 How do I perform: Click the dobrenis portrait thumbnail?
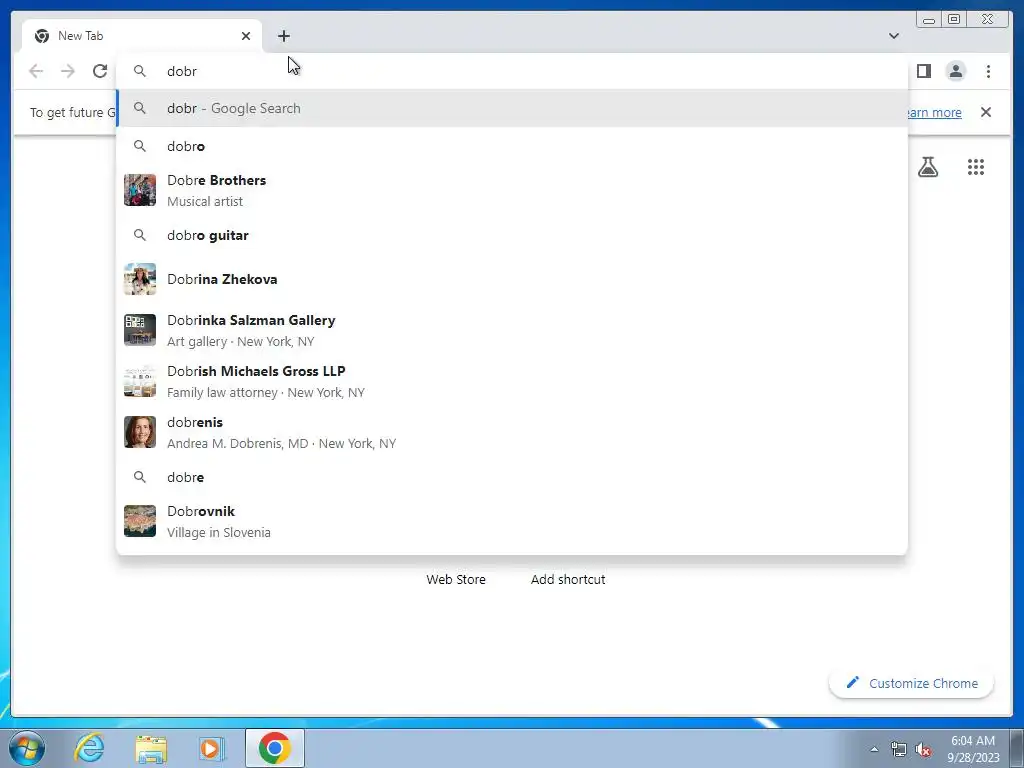coord(140,432)
